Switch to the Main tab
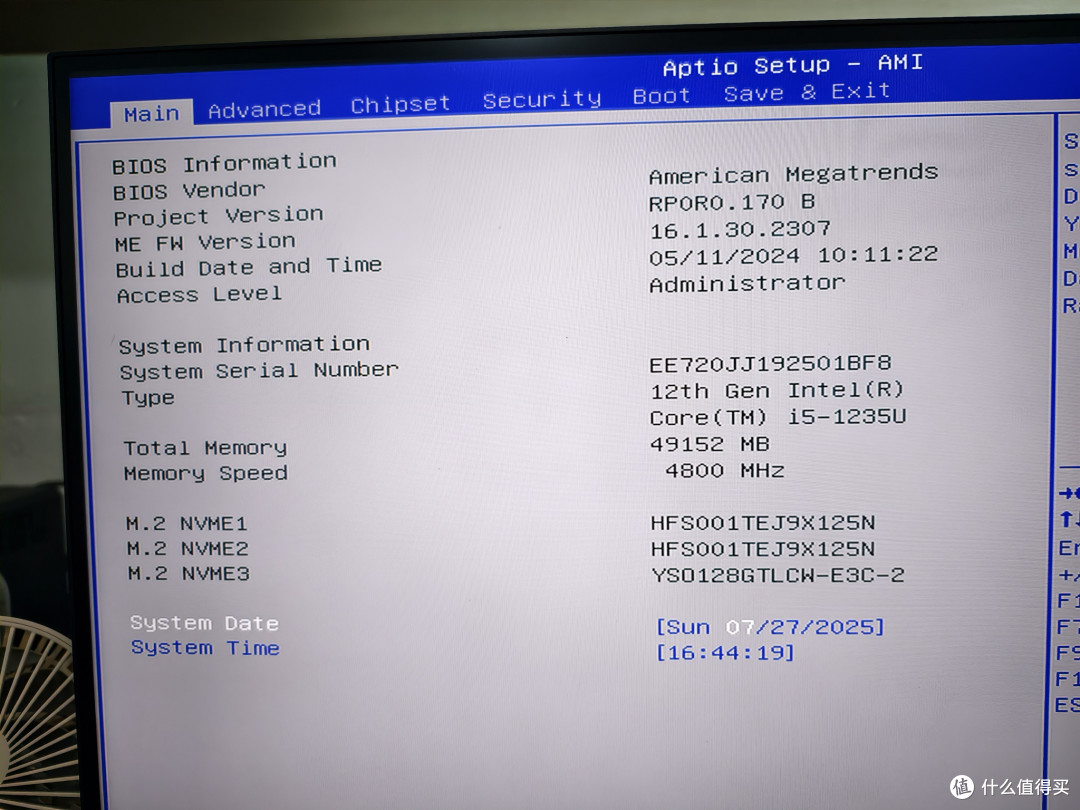The width and height of the screenshot is (1080, 810). (152, 114)
